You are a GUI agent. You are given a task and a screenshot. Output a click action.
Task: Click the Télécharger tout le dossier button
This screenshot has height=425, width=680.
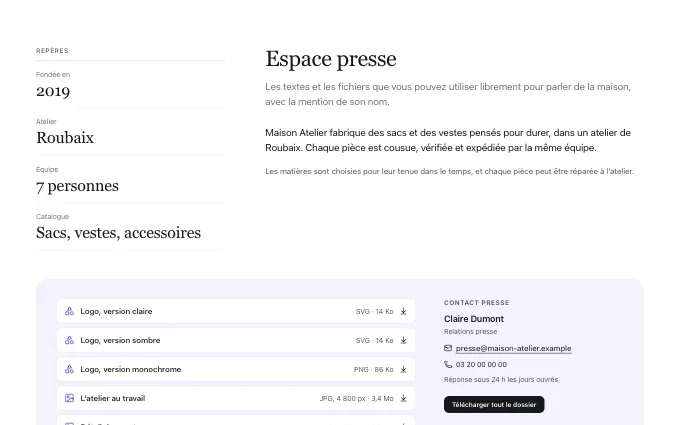(494, 405)
